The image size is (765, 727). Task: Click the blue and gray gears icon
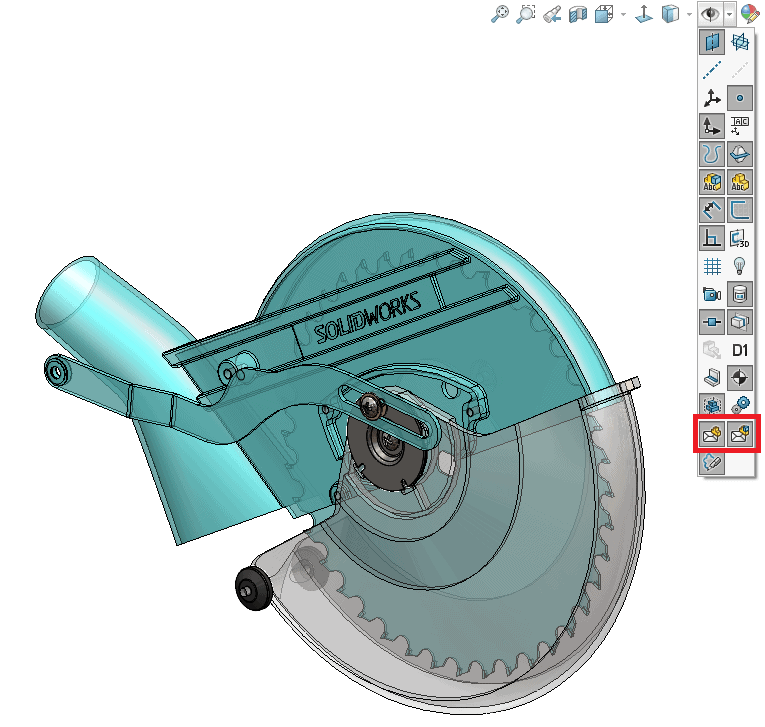pos(740,405)
